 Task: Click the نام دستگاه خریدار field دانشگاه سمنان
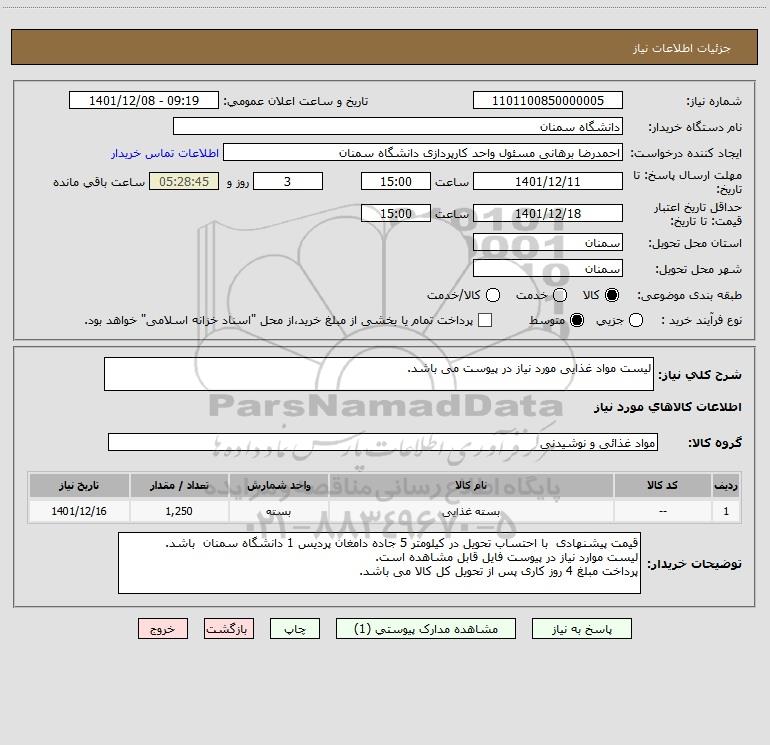[398, 127]
